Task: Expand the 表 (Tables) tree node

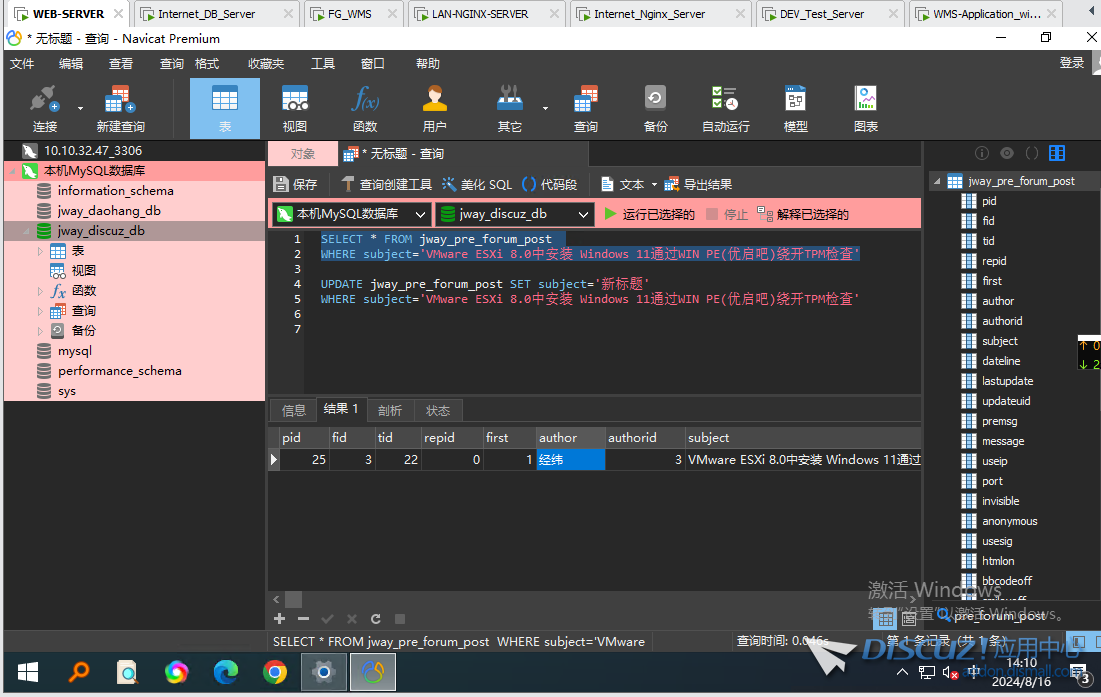Action: click(x=40, y=251)
